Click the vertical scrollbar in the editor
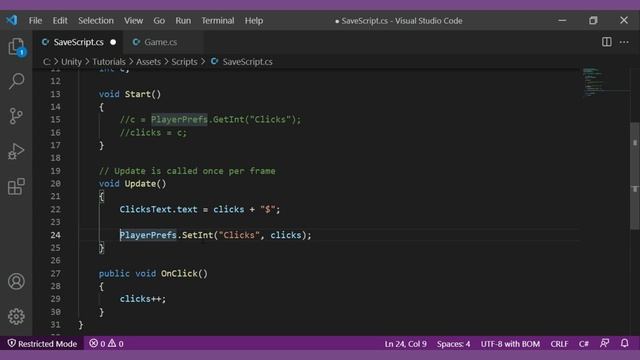 coord(635,176)
